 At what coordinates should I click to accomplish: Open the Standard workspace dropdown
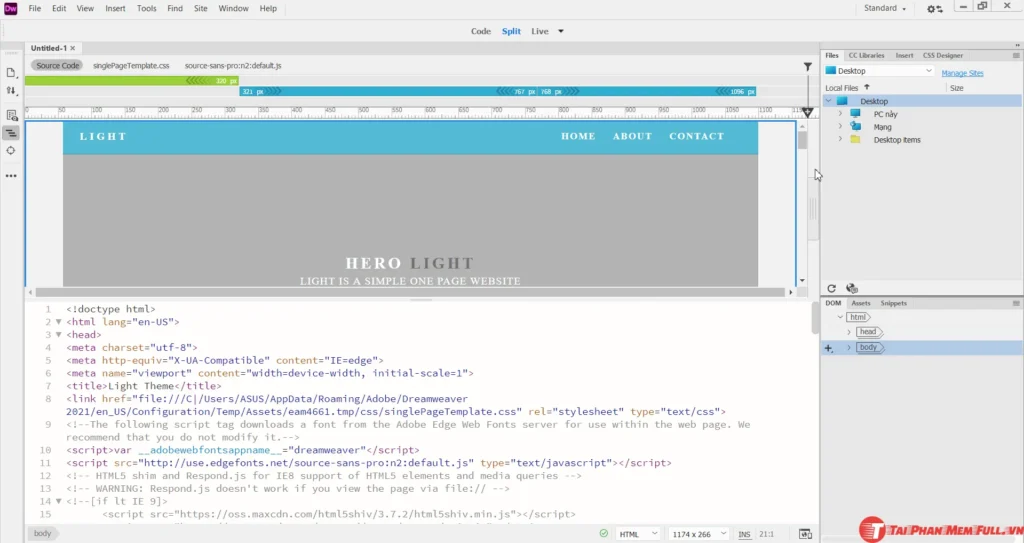point(885,8)
